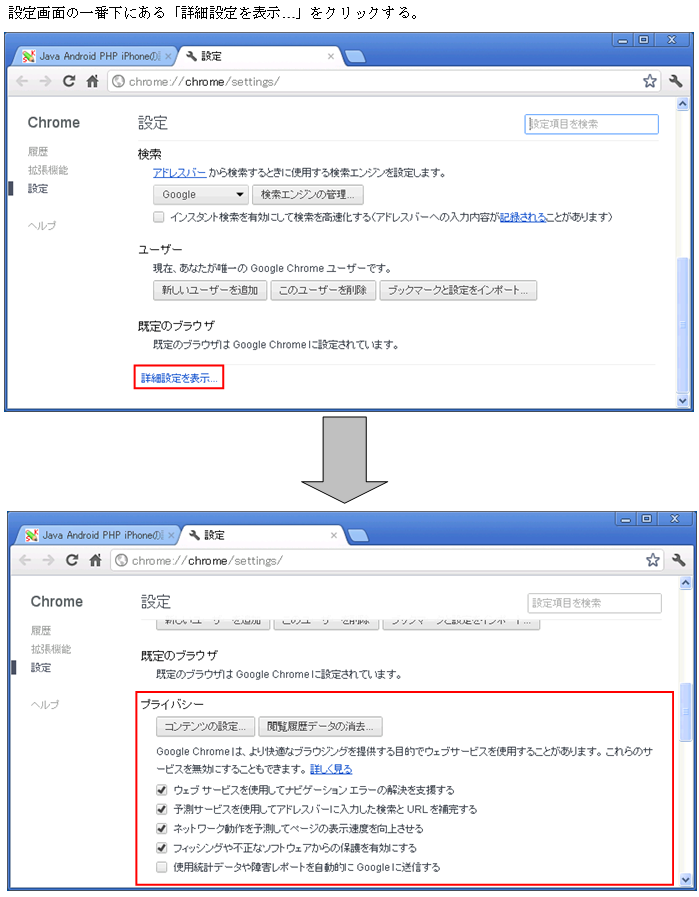This screenshot has height=897, width=699.
Task: Click 閲覧履歴データの消去 button
Action: point(320,727)
